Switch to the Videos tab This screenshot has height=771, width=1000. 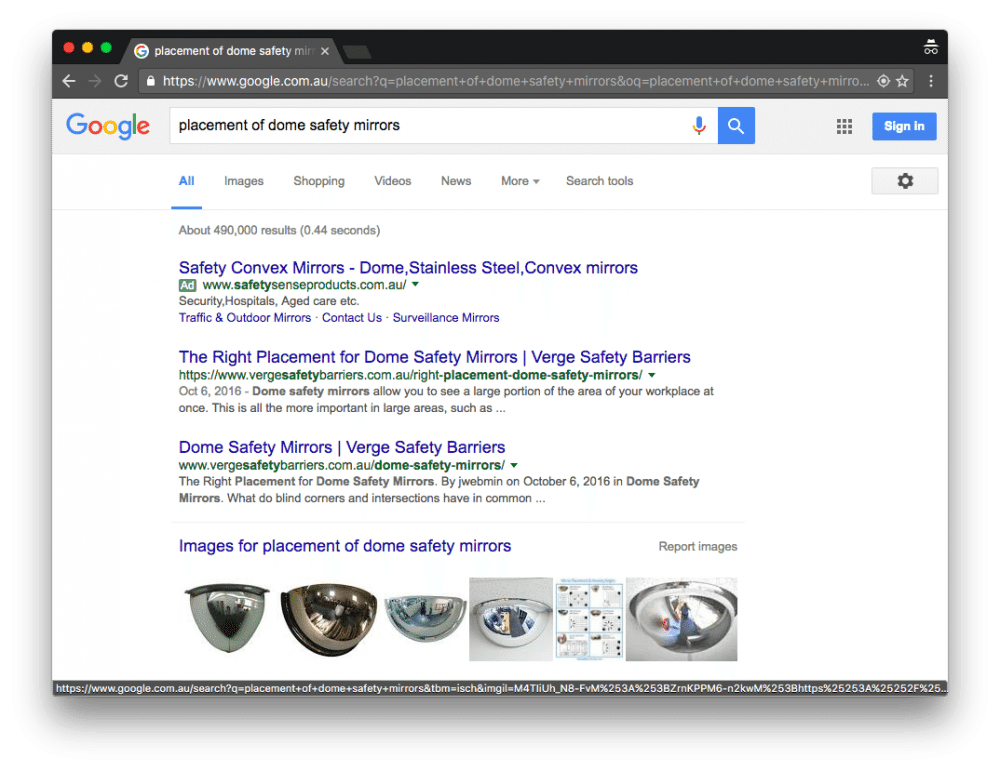pos(393,181)
